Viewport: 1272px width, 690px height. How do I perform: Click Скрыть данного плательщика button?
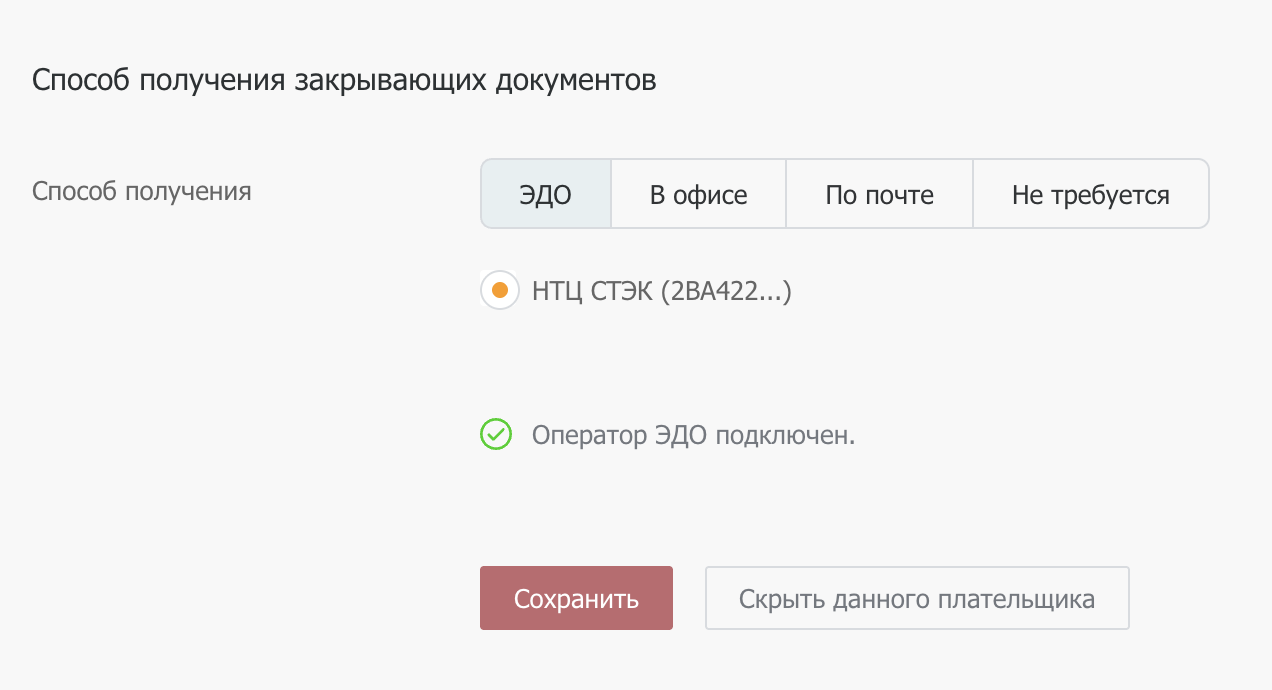(x=917, y=598)
